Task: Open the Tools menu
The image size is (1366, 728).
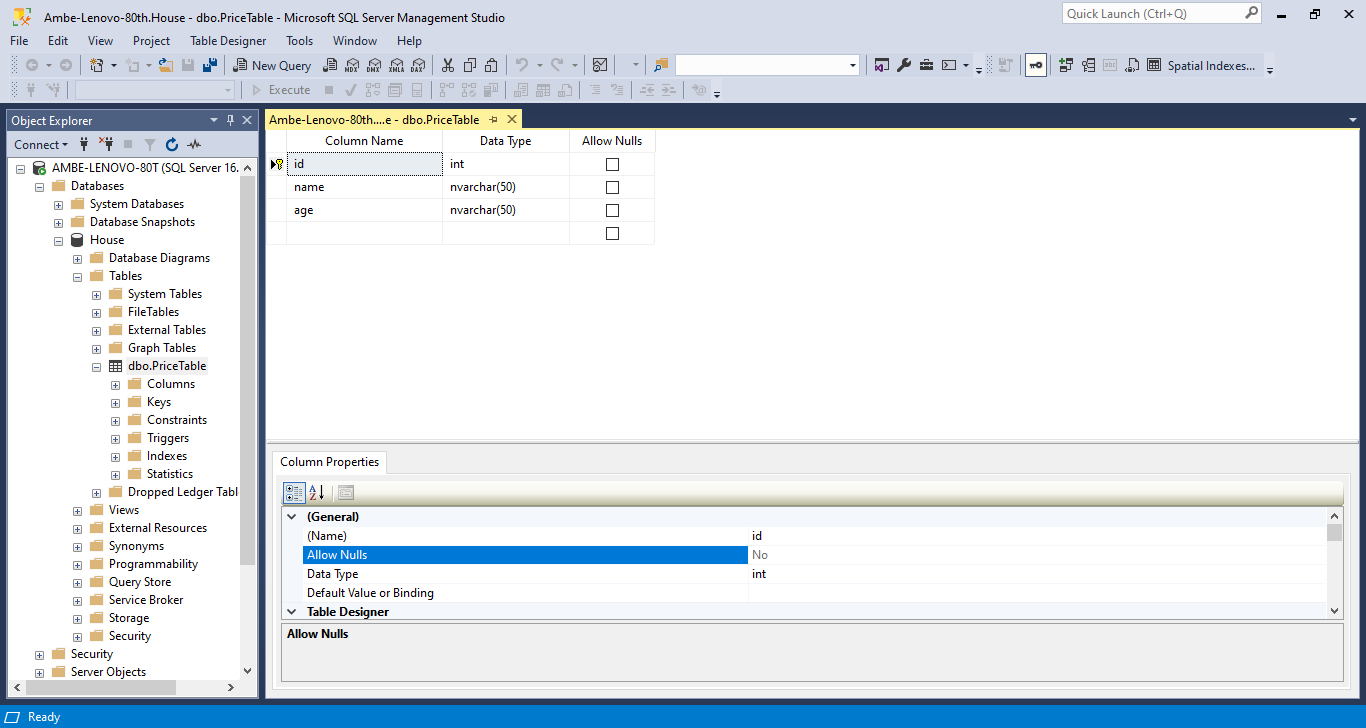Action: pos(300,41)
